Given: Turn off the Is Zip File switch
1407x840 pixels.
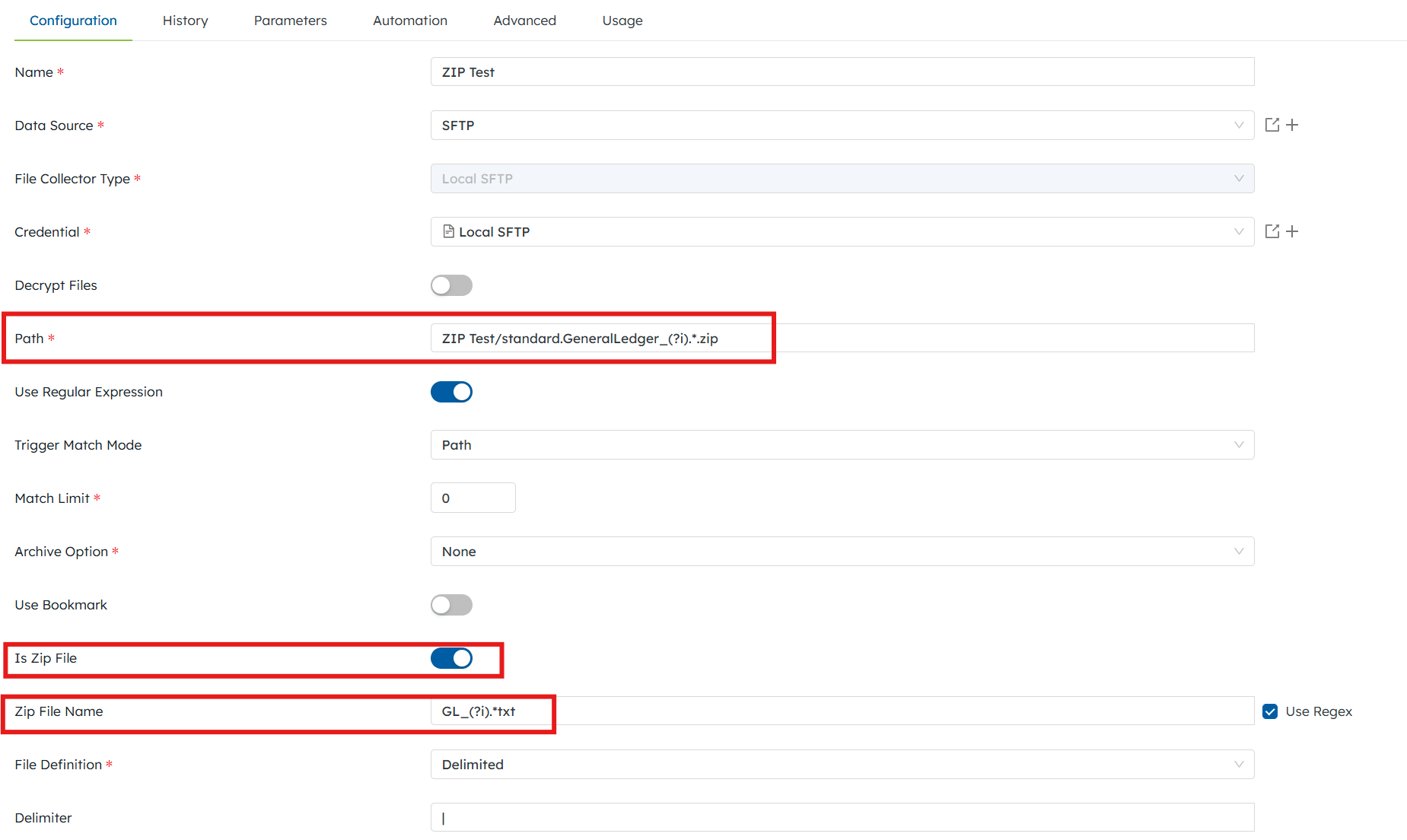Looking at the screenshot, I should pyautogui.click(x=451, y=658).
